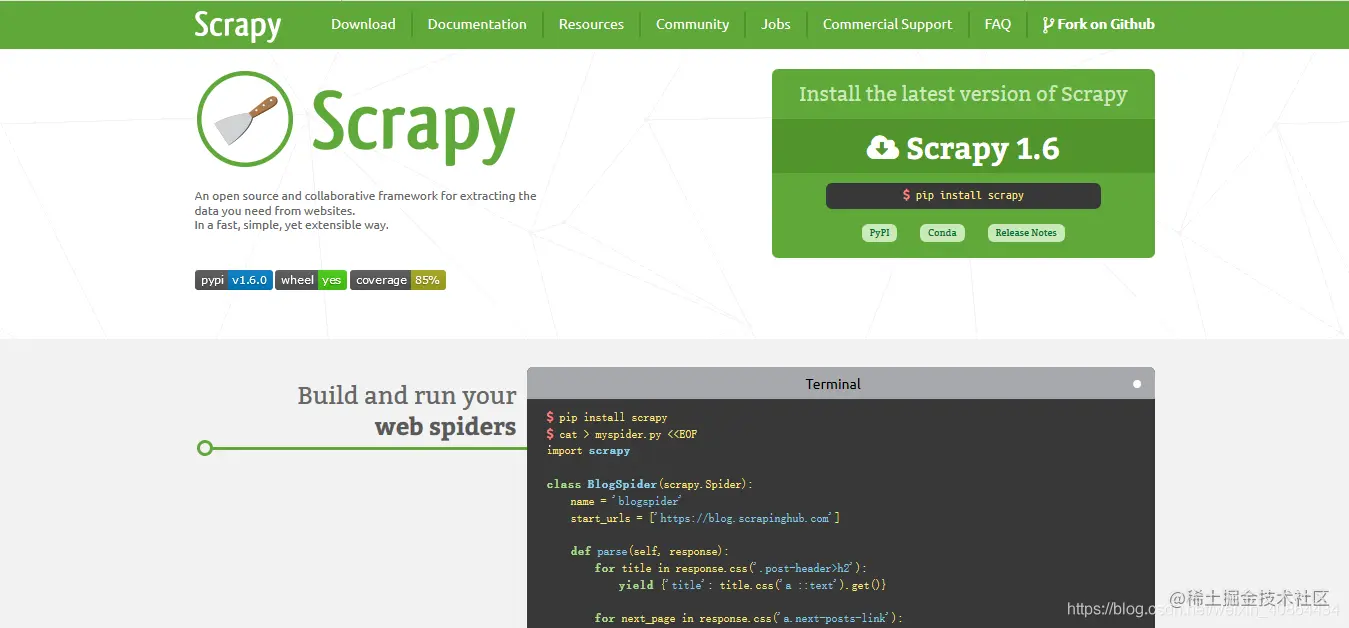
Task: Open the Documentation menu item
Action: [477, 24]
